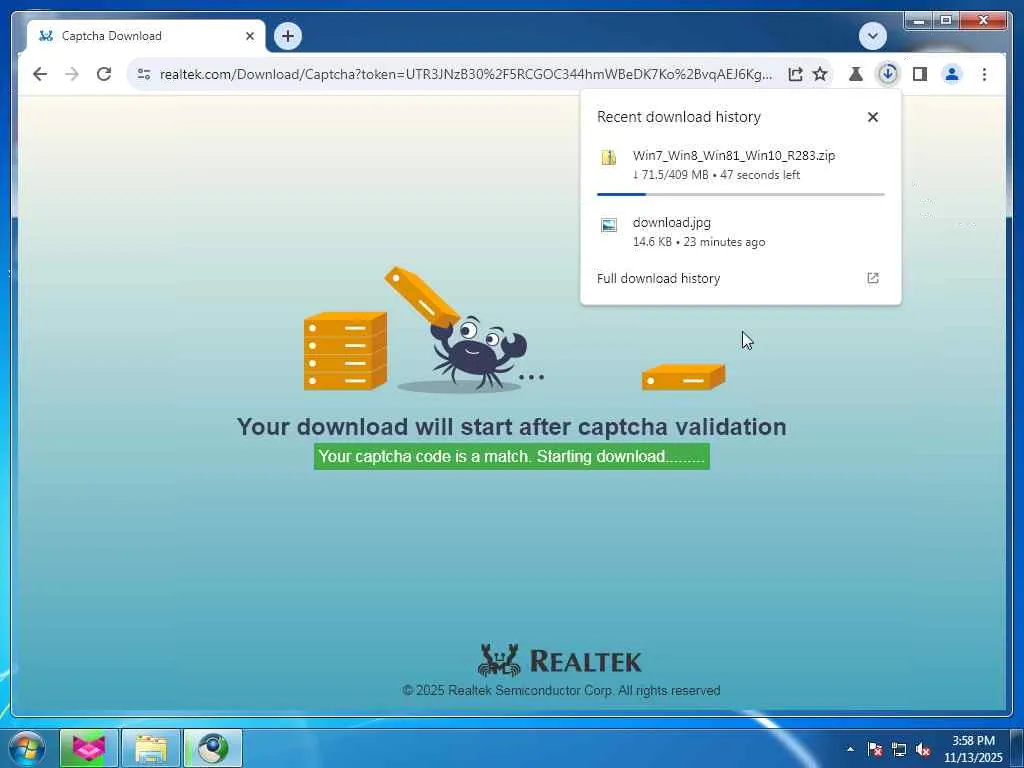Expand the tab search dropdown
Image resolution: width=1024 pixels, height=768 pixels.
(x=872, y=36)
